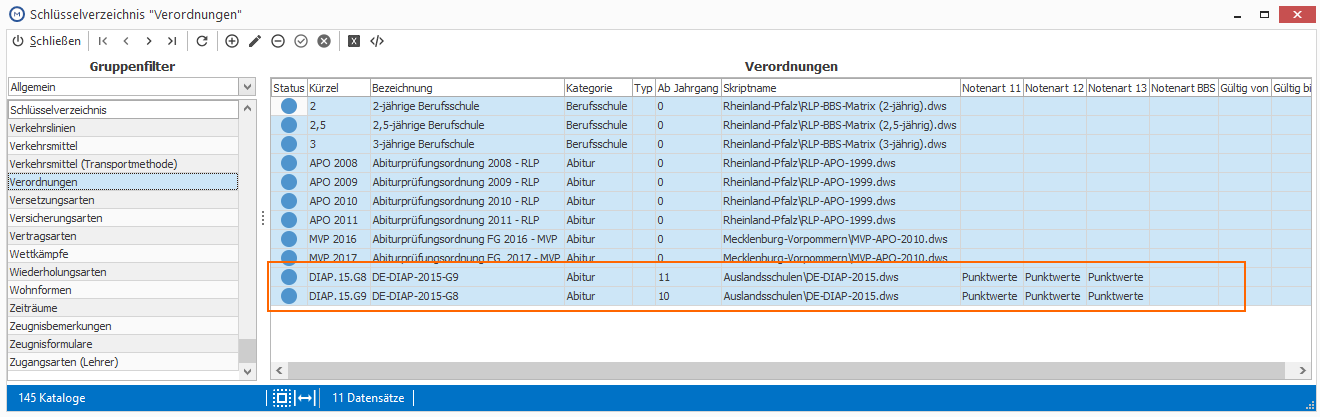Jump to the first record icon
Image resolution: width=1320 pixels, height=417 pixels.
click(x=102, y=41)
